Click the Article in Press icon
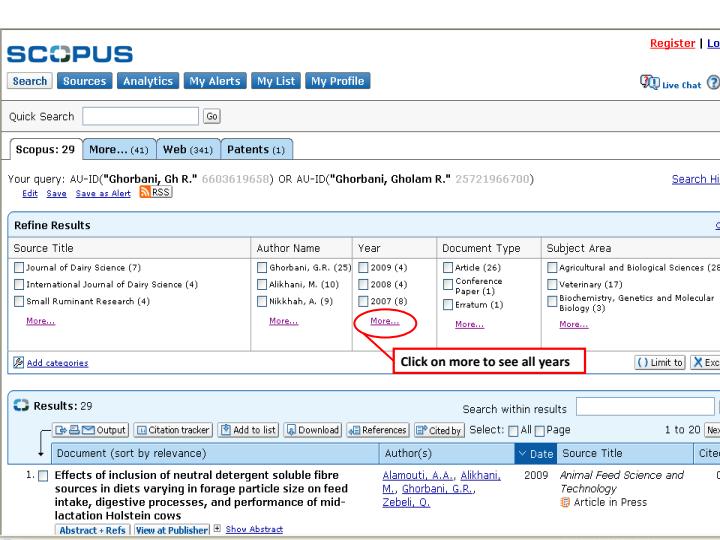Image resolution: width=720 pixels, height=540 pixels. pyautogui.click(x=565, y=502)
